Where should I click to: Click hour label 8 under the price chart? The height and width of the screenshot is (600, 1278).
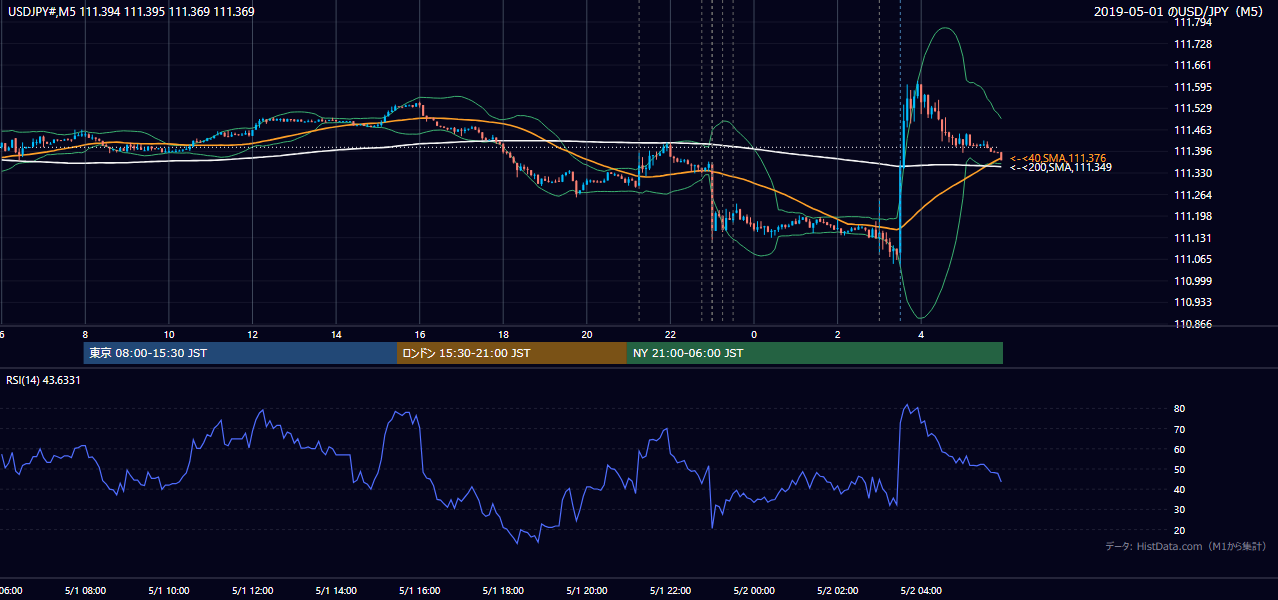click(x=85, y=334)
